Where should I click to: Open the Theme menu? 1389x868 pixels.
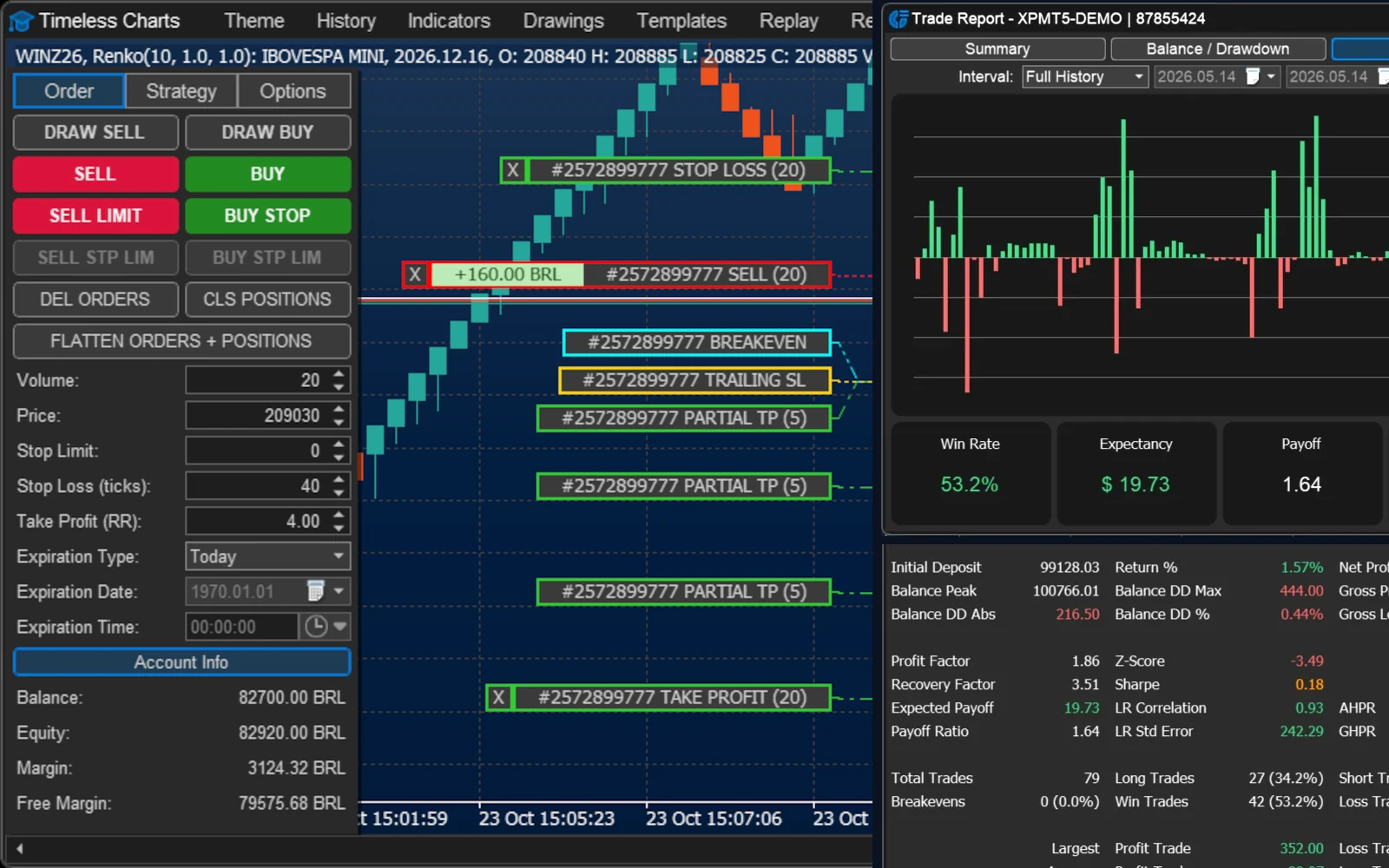click(x=254, y=20)
